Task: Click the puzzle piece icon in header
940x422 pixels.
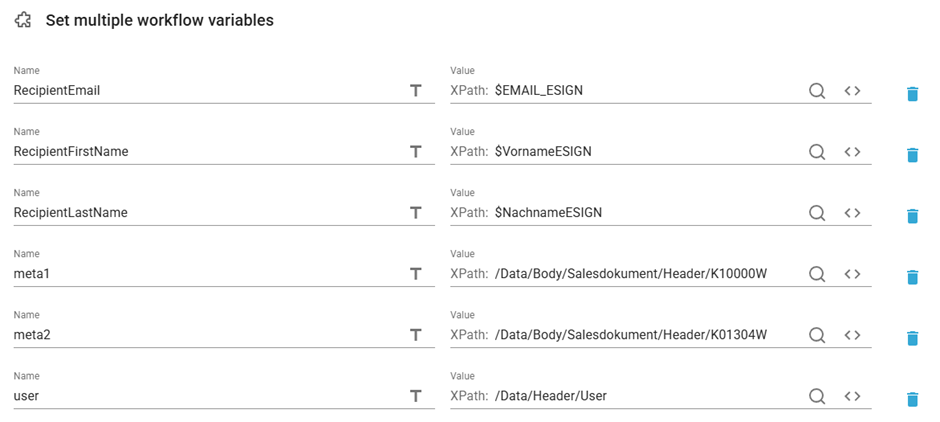Action: pyautogui.click(x=23, y=20)
